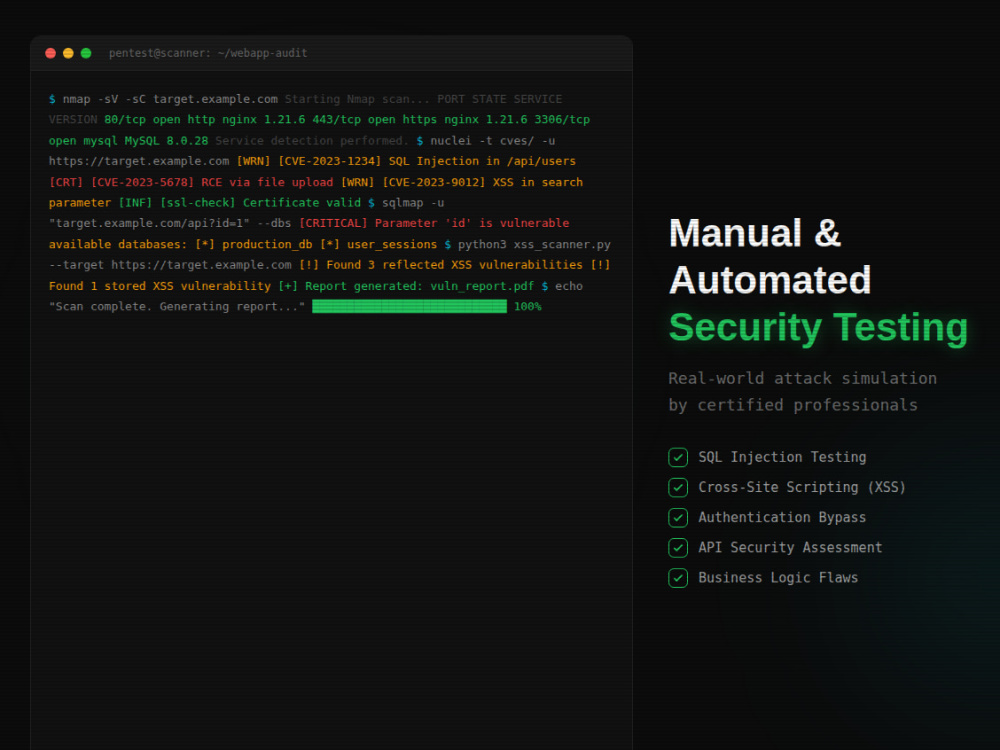1000x750 pixels.
Task: Click the green 'Security Testing' heading
Action: (818, 328)
